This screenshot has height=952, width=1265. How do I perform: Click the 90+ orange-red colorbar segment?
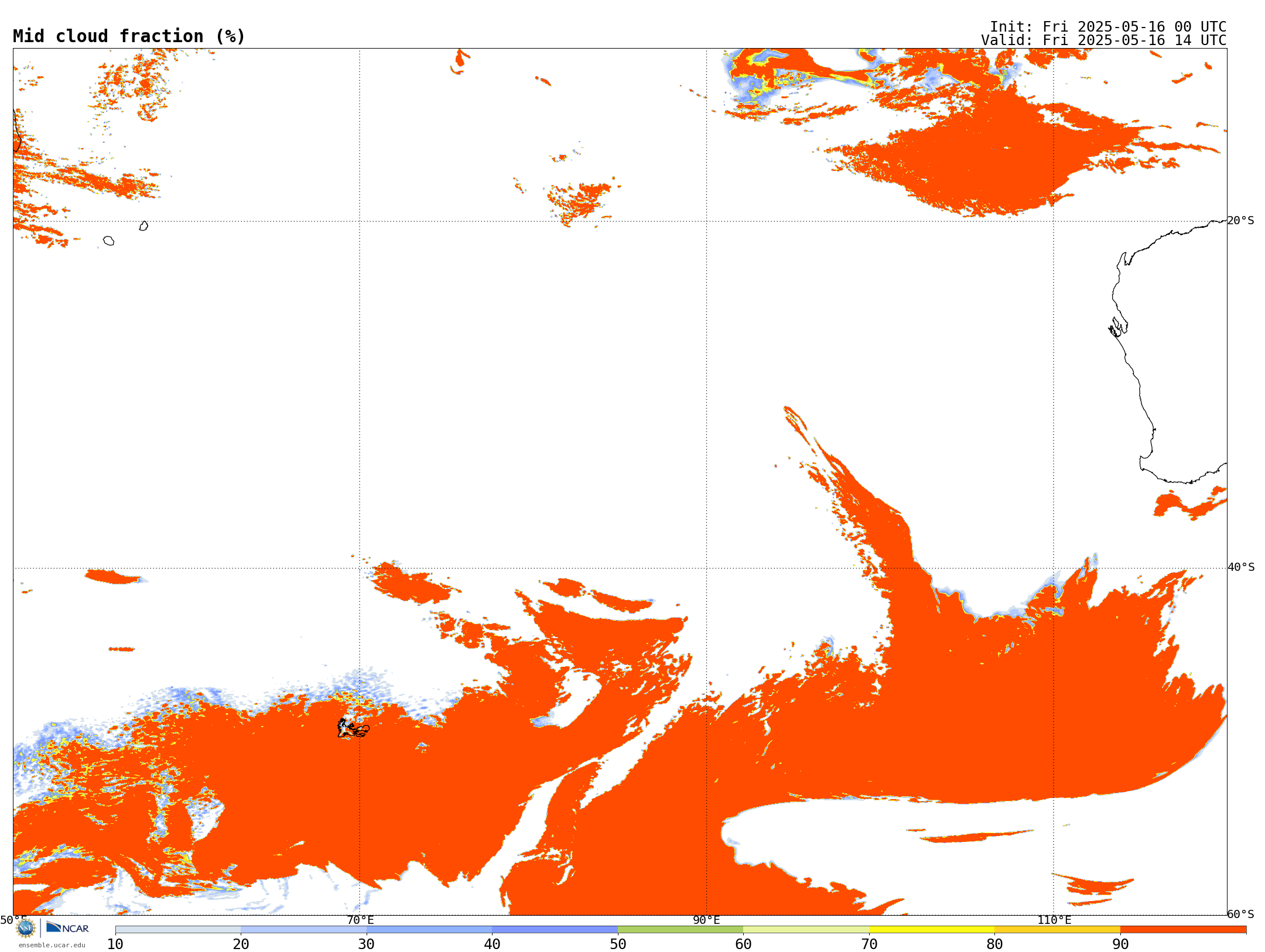click(1183, 930)
